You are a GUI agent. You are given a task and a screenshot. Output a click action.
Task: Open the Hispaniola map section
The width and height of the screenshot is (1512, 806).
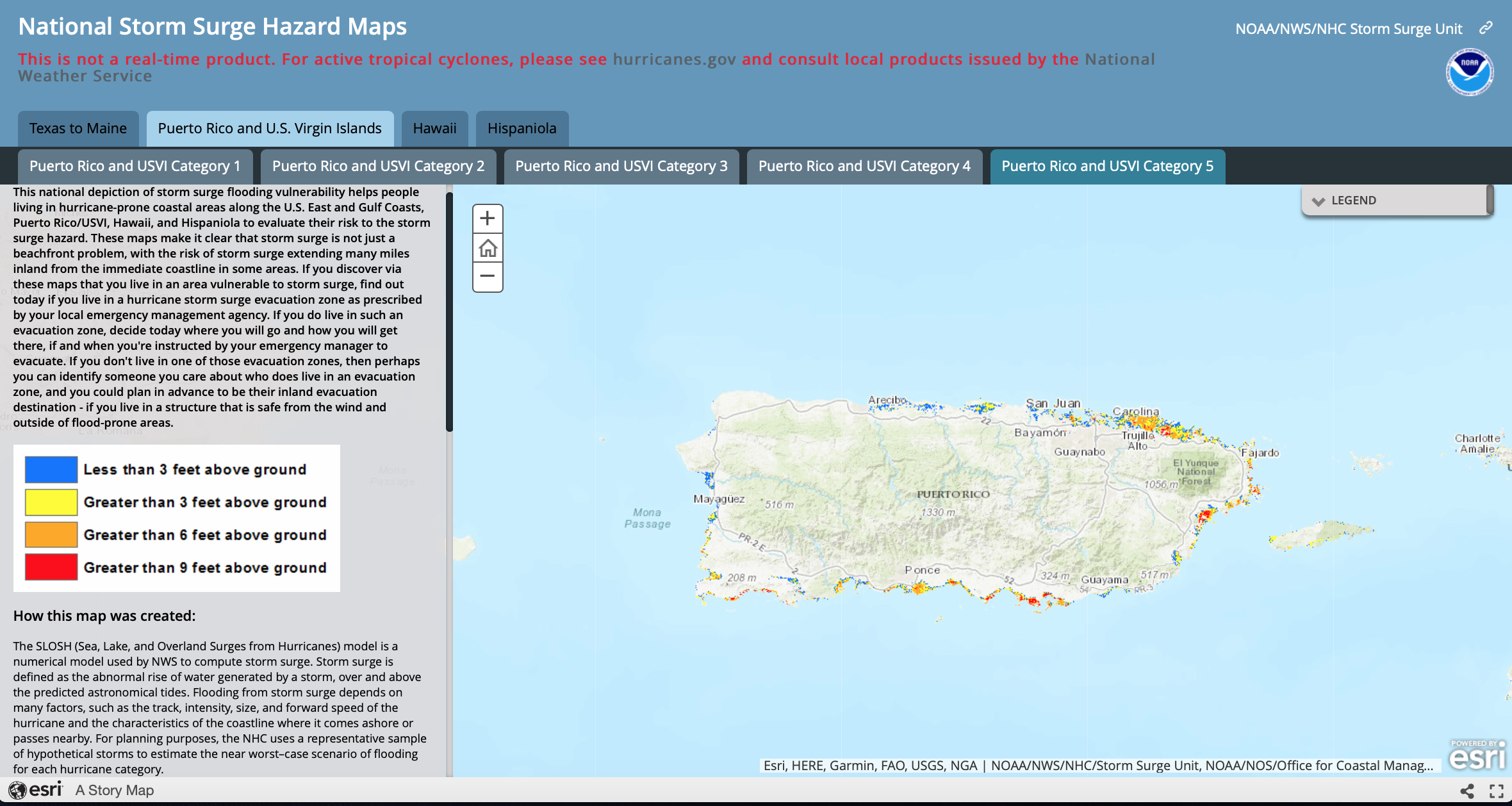point(522,128)
